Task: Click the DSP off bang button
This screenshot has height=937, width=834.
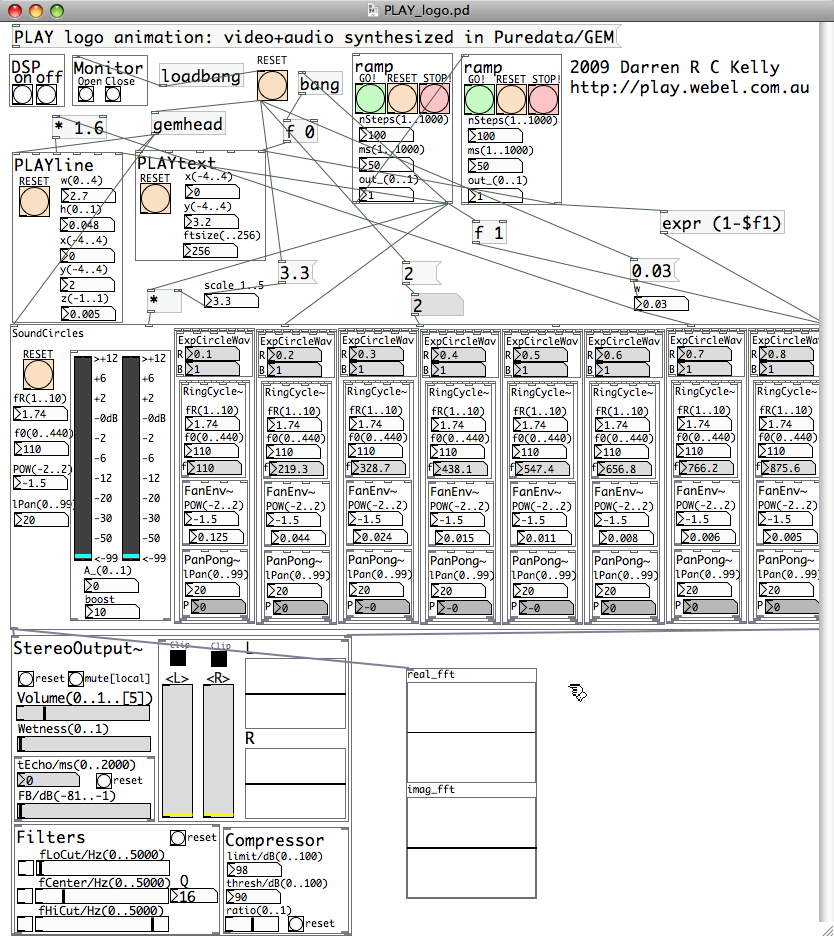Action: [46, 95]
